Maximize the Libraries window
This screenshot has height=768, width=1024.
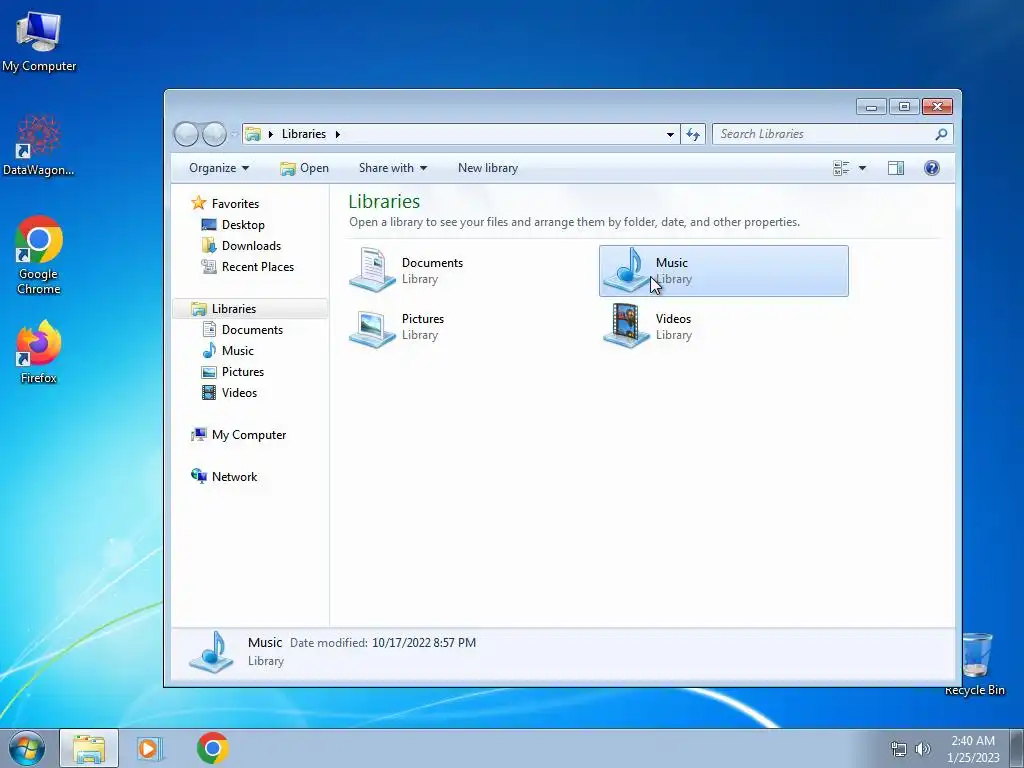pyautogui.click(x=904, y=106)
